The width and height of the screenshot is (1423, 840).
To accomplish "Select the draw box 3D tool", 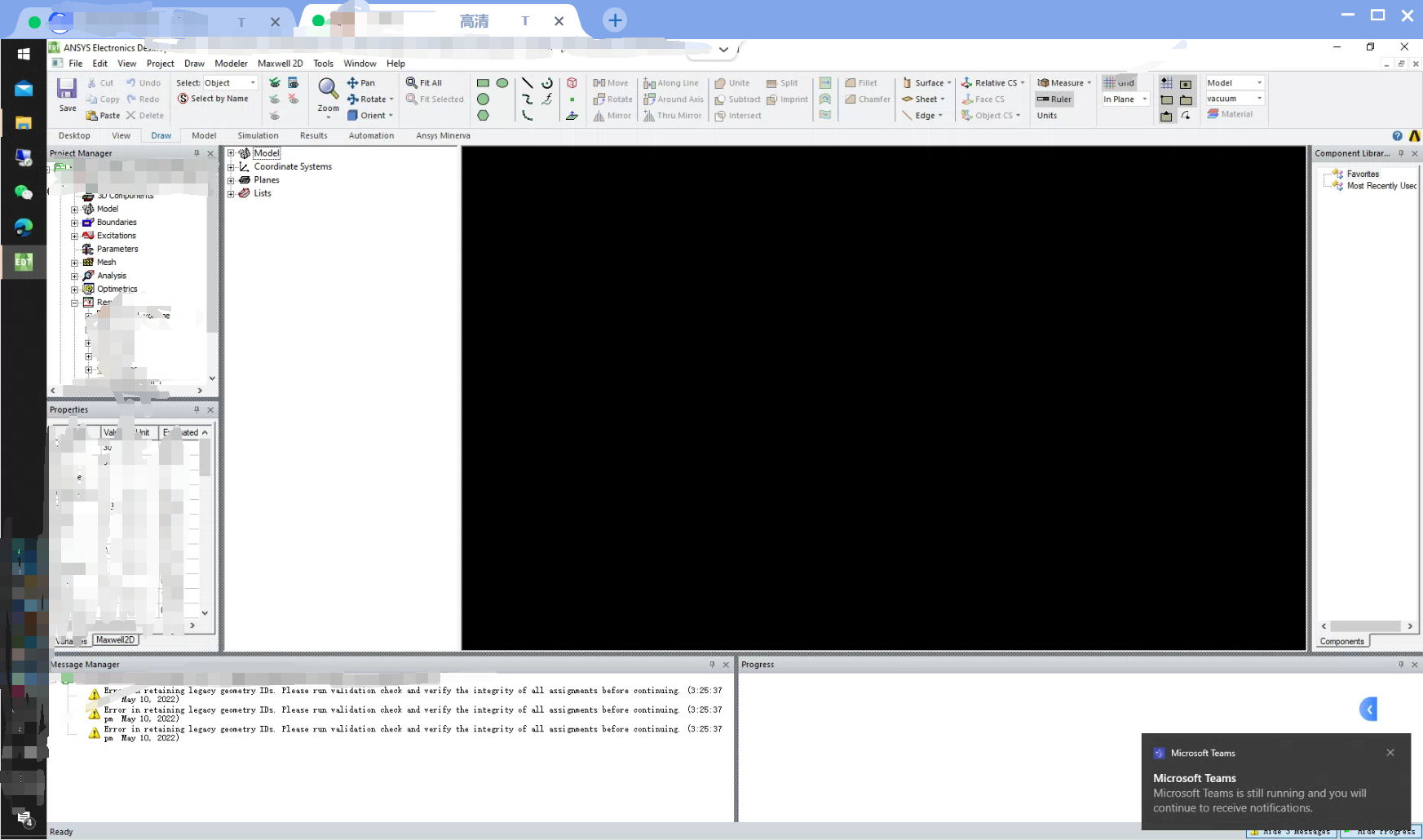I will [572, 83].
